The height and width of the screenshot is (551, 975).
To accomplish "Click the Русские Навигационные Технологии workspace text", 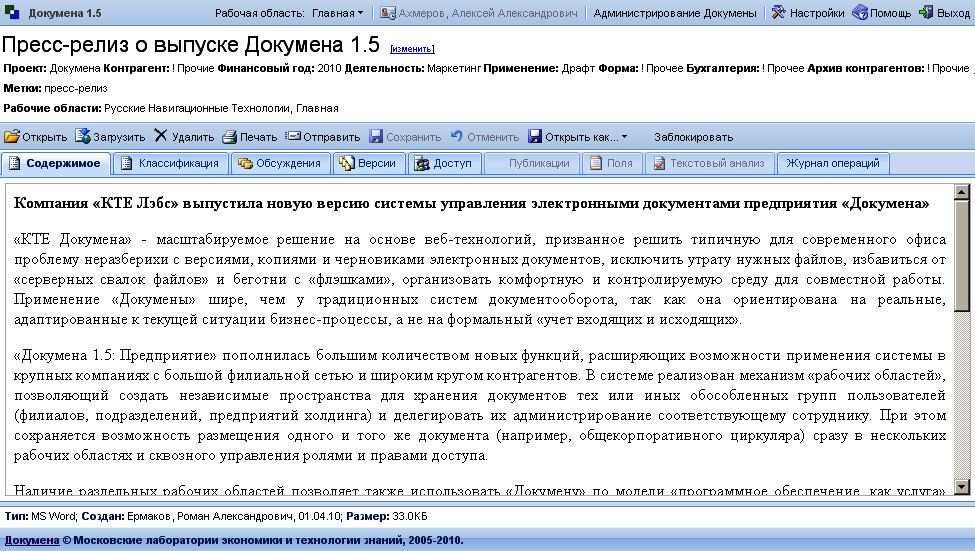I will [198, 108].
